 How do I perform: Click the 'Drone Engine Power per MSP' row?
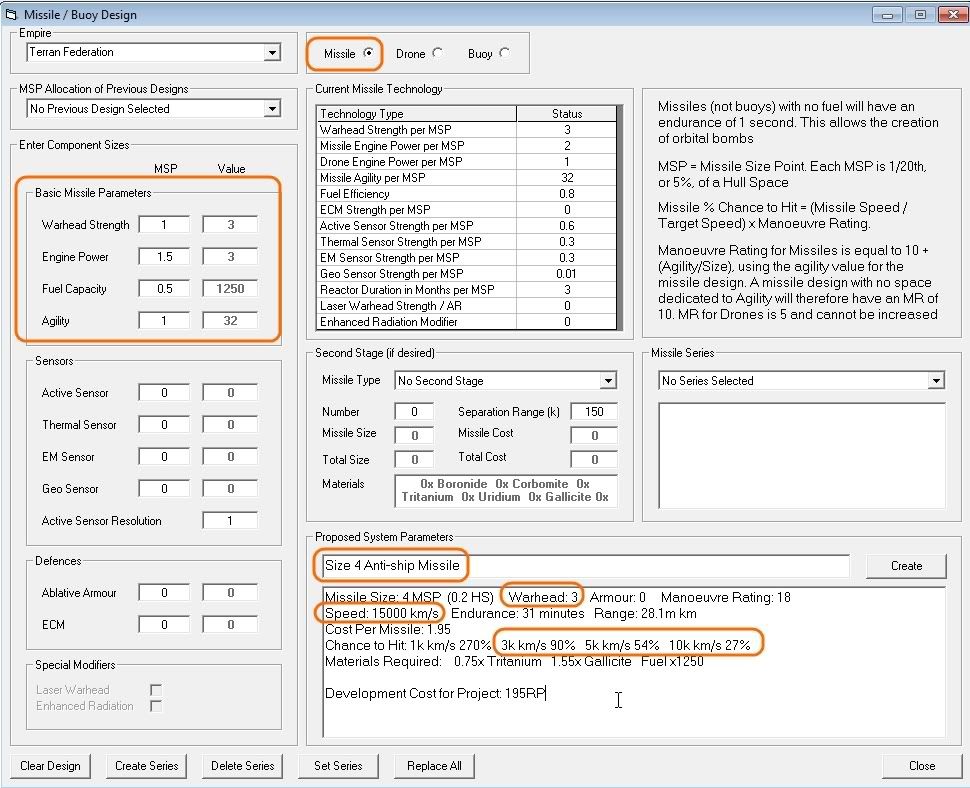pos(467,162)
